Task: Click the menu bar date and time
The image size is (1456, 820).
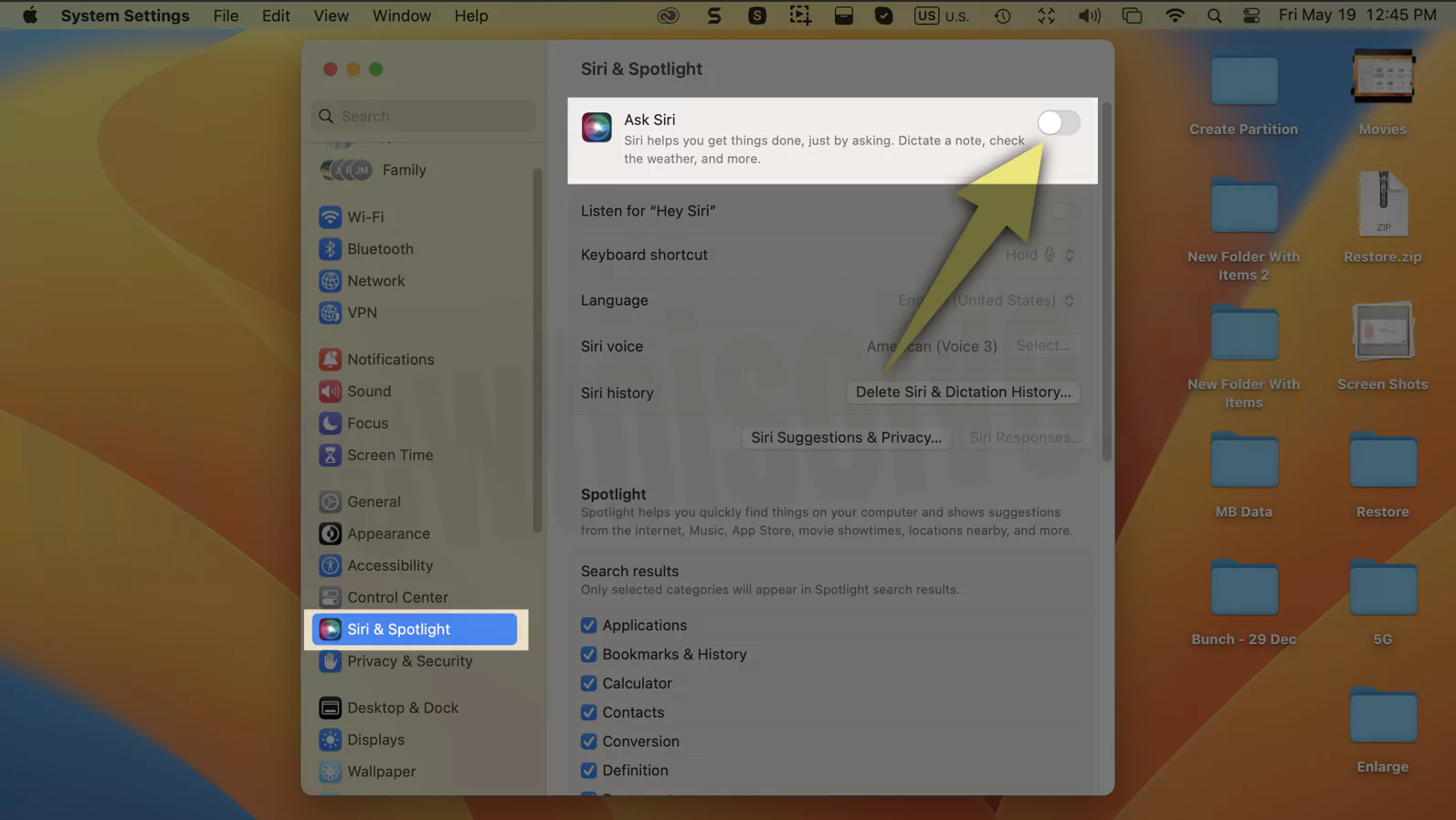Action: pyautogui.click(x=1357, y=16)
